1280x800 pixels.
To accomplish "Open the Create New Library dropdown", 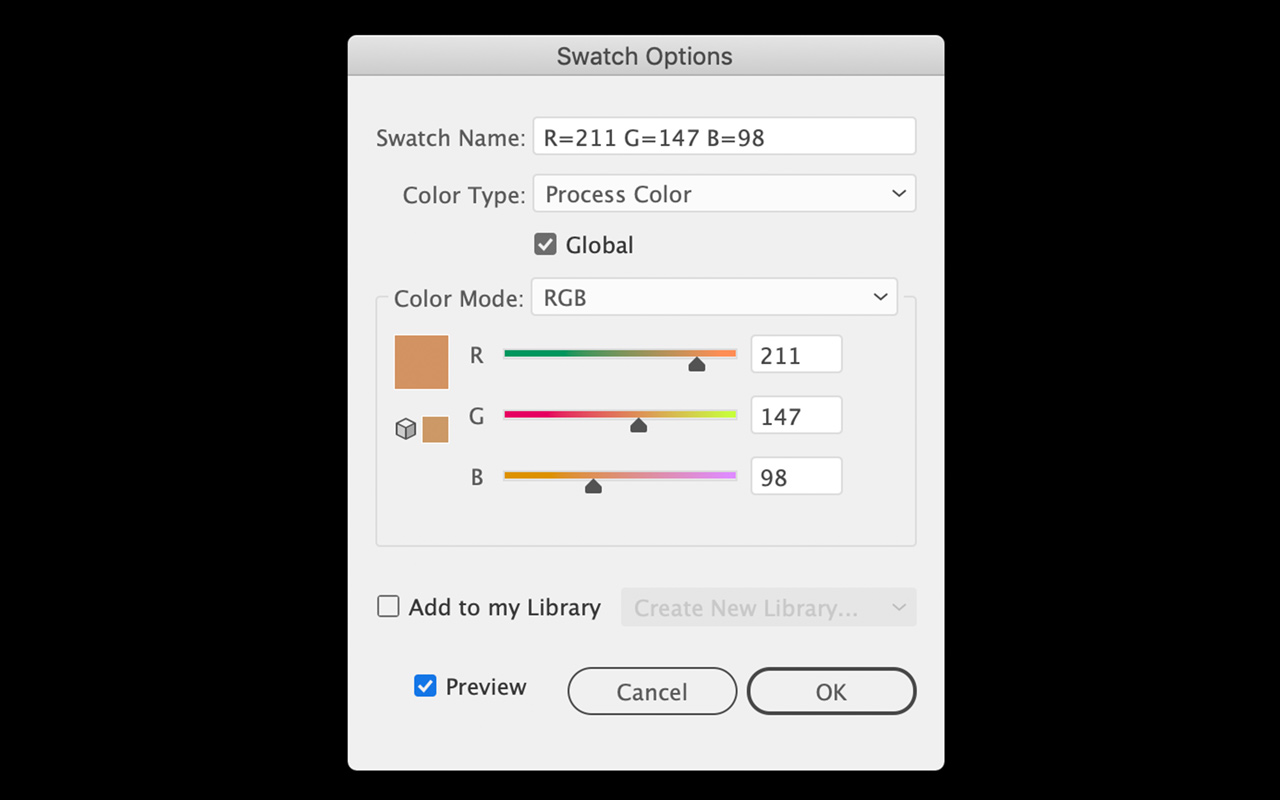I will pyautogui.click(x=768, y=608).
